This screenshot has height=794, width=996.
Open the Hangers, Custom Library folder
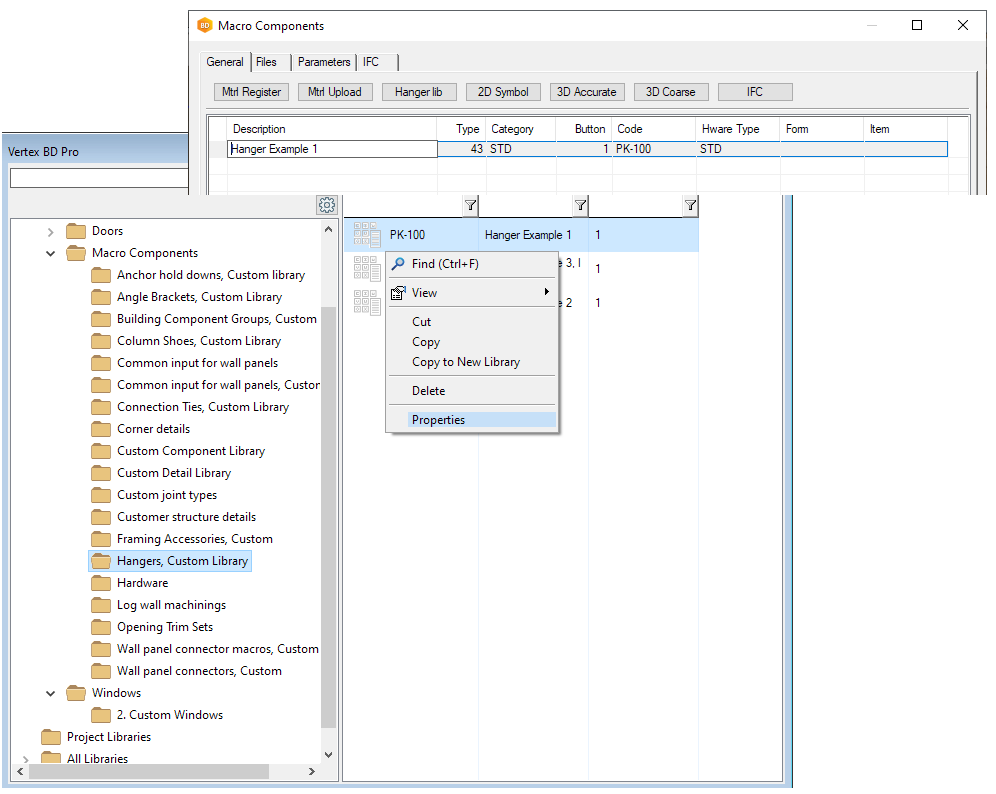(x=181, y=561)
